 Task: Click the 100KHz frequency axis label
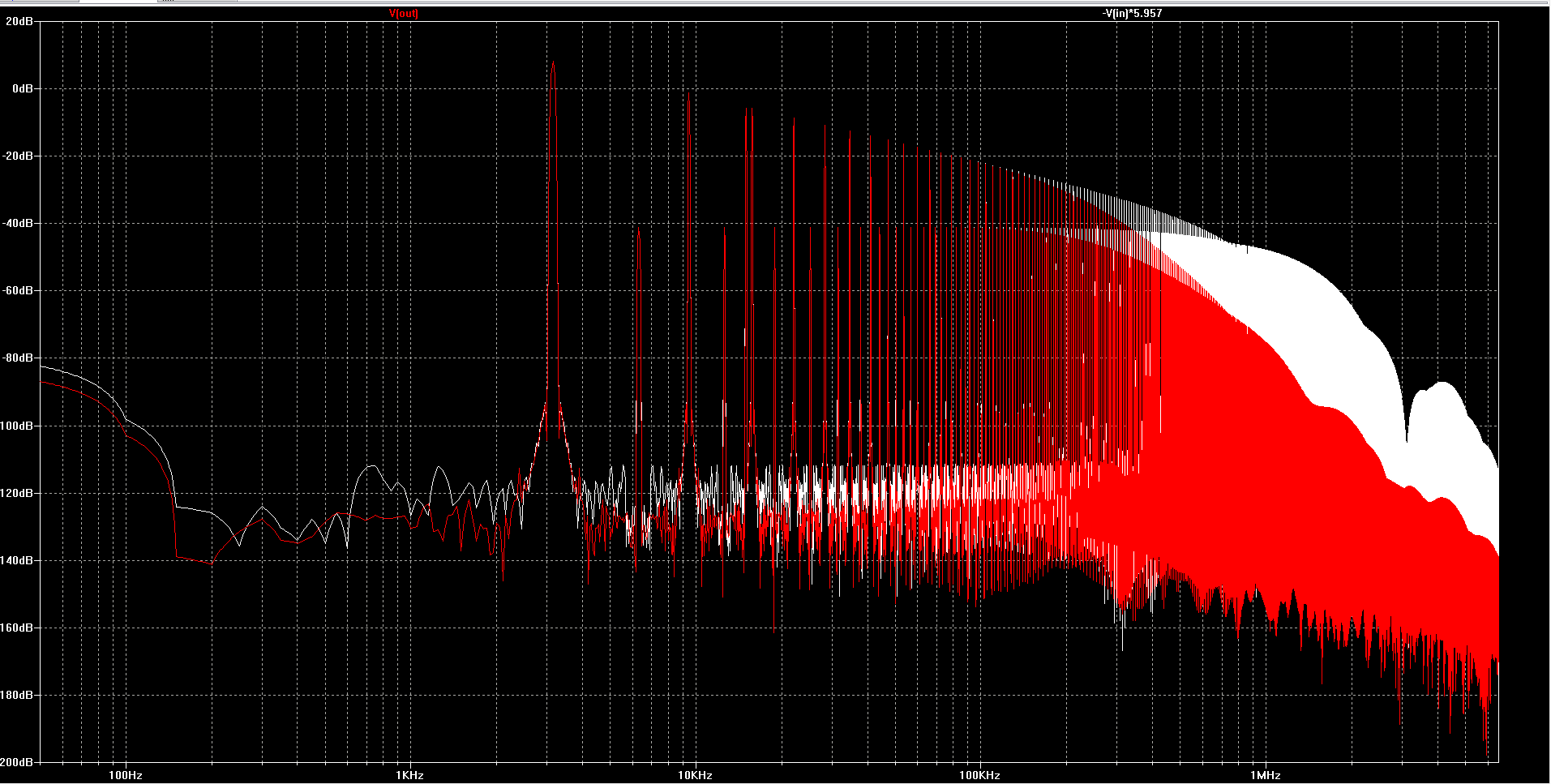point(979,775)
